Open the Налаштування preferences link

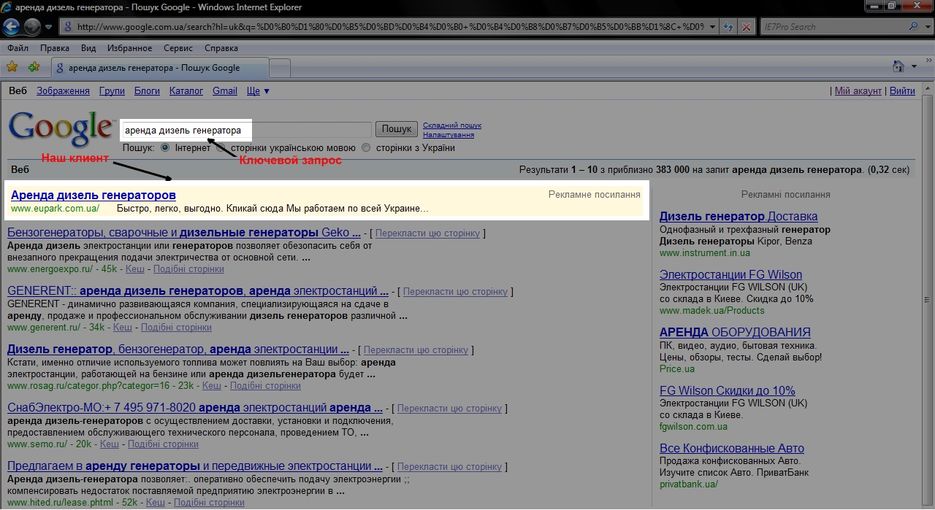tap(448, 135)
